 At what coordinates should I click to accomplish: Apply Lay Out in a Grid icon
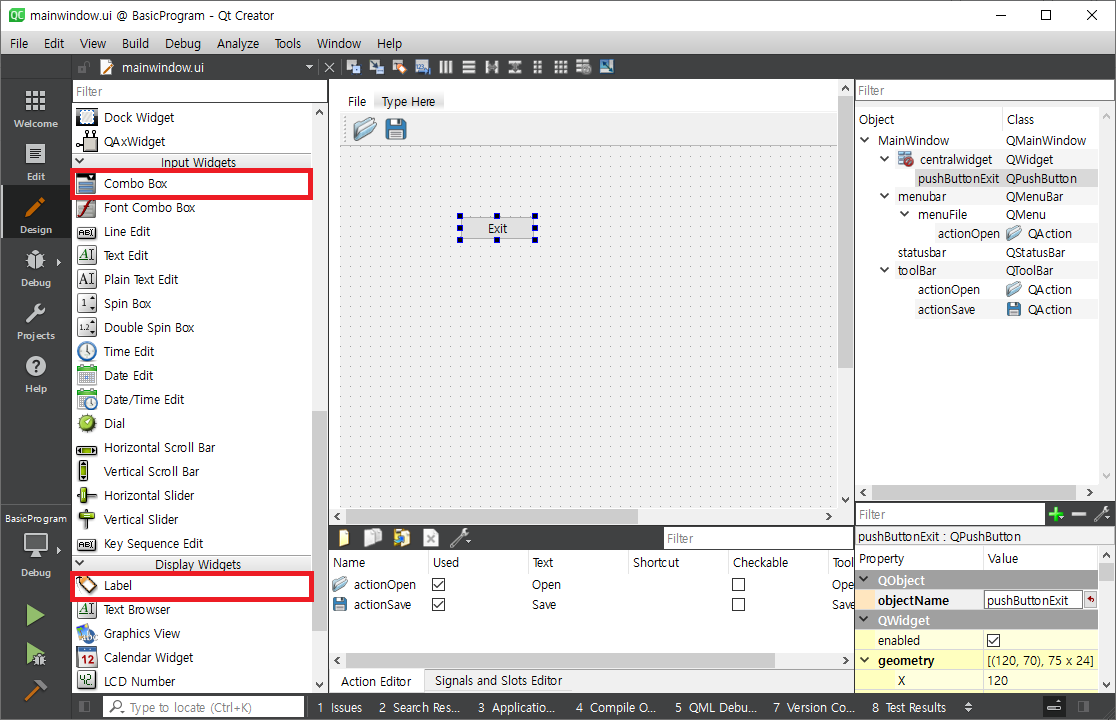(x=561, y=67)
